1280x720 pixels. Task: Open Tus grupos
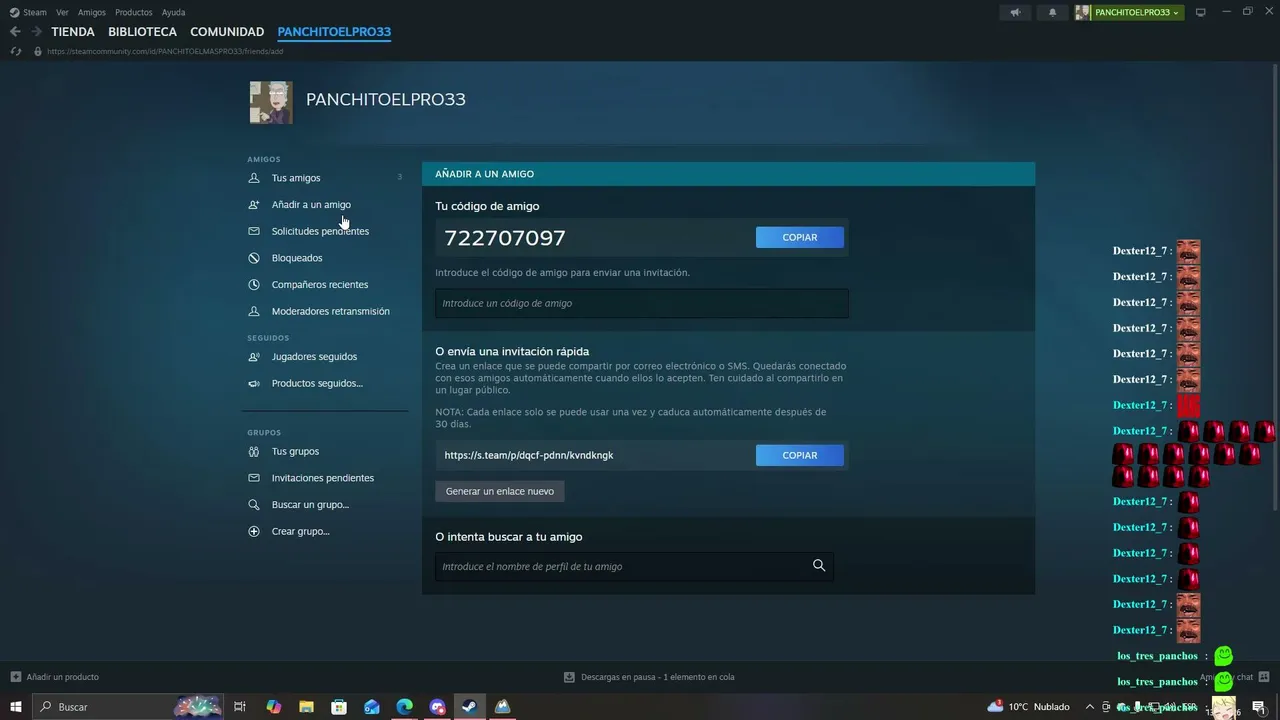pos(295,451)
